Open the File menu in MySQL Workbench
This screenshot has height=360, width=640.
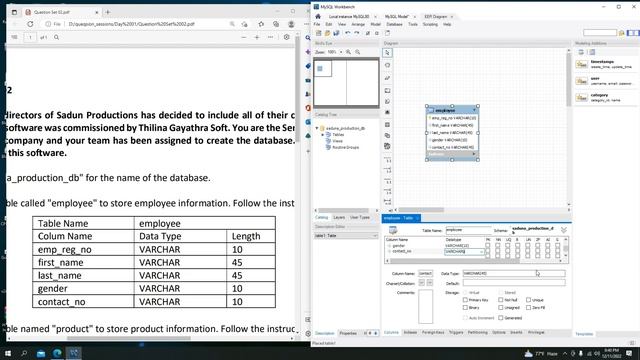(317, 24)
